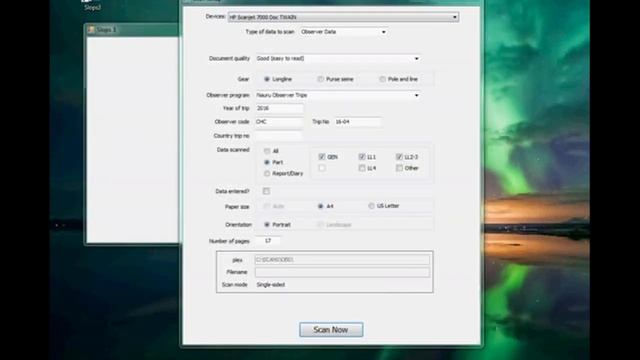
Task: Click the Country trip no field
Action: click(279, 136)
